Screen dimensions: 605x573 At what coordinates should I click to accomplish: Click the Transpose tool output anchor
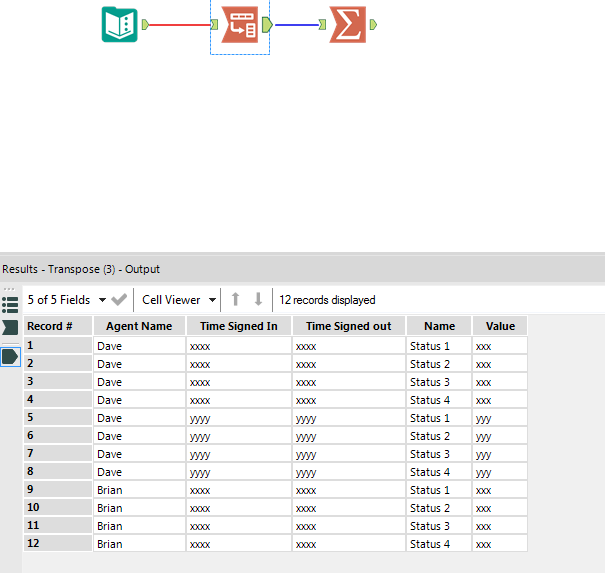267,25
